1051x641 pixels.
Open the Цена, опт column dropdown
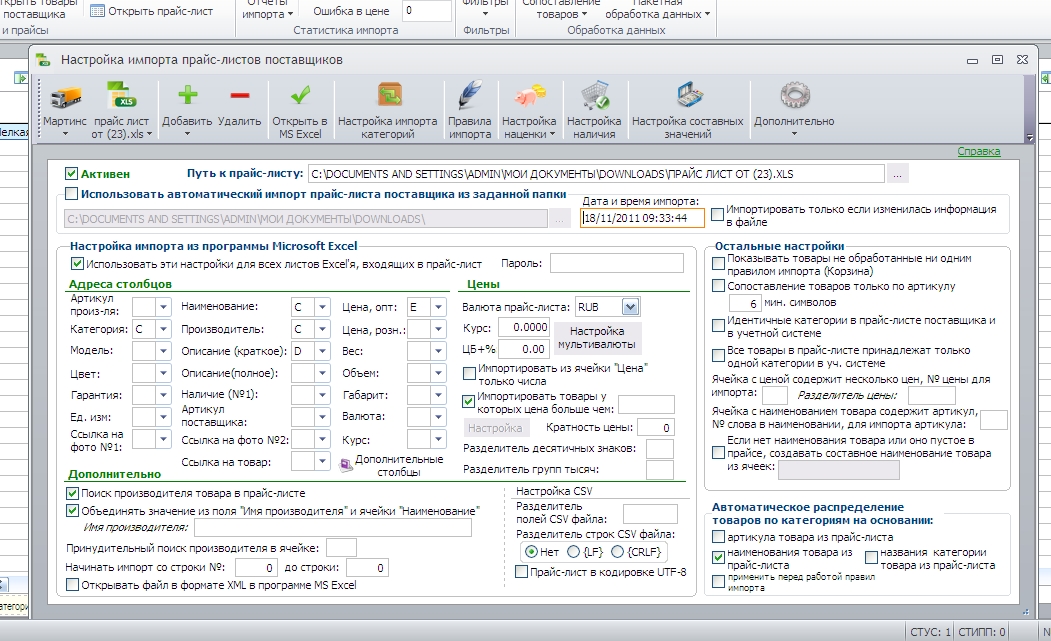pyautogui.click(x=438, y=307)
